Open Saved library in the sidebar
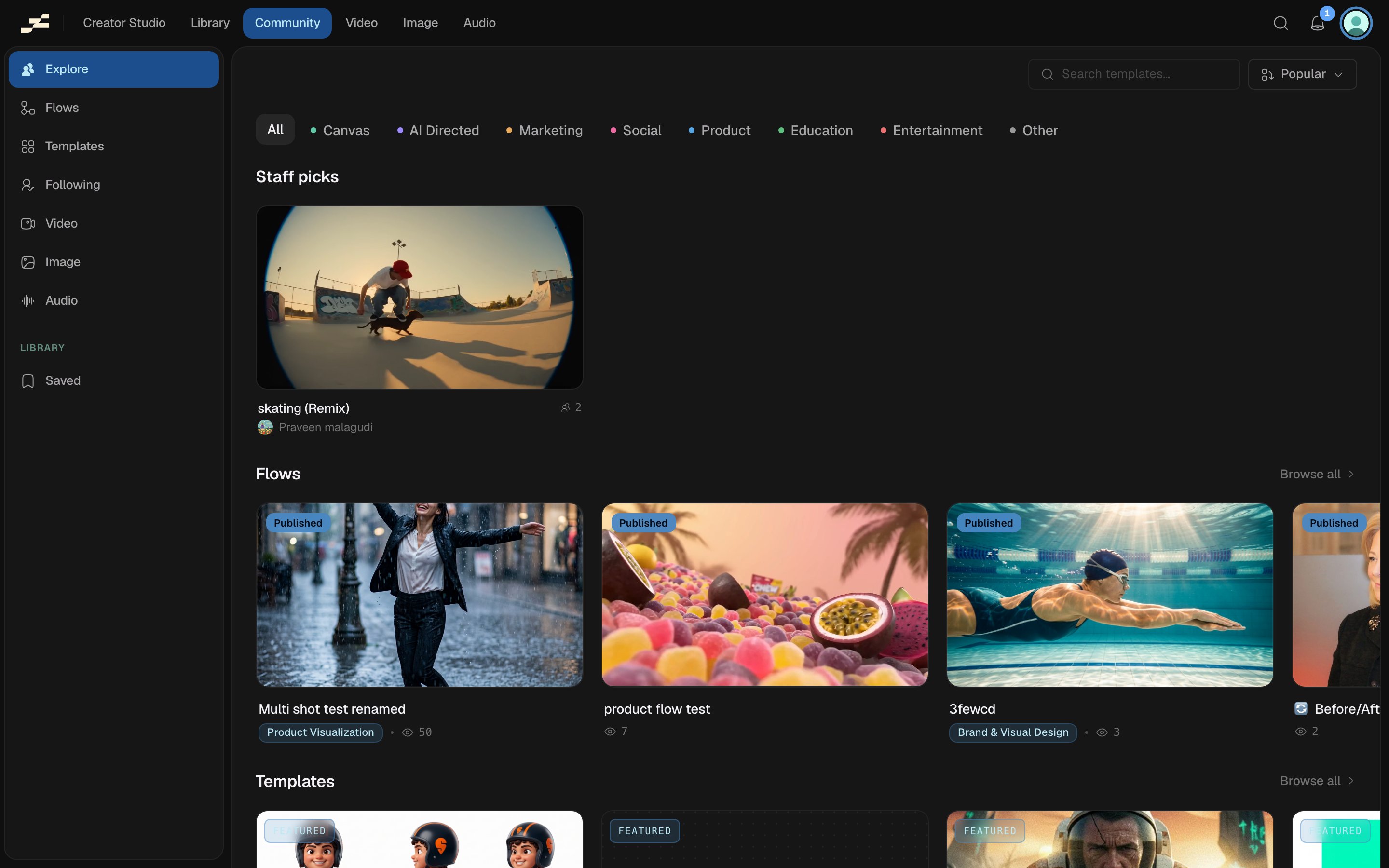 [x=114, y=380]
